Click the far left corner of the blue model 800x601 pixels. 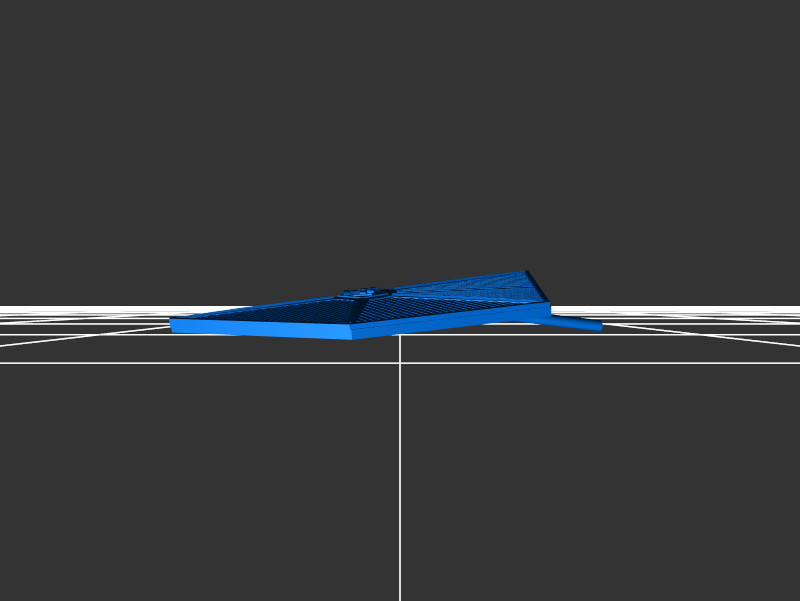173,324
